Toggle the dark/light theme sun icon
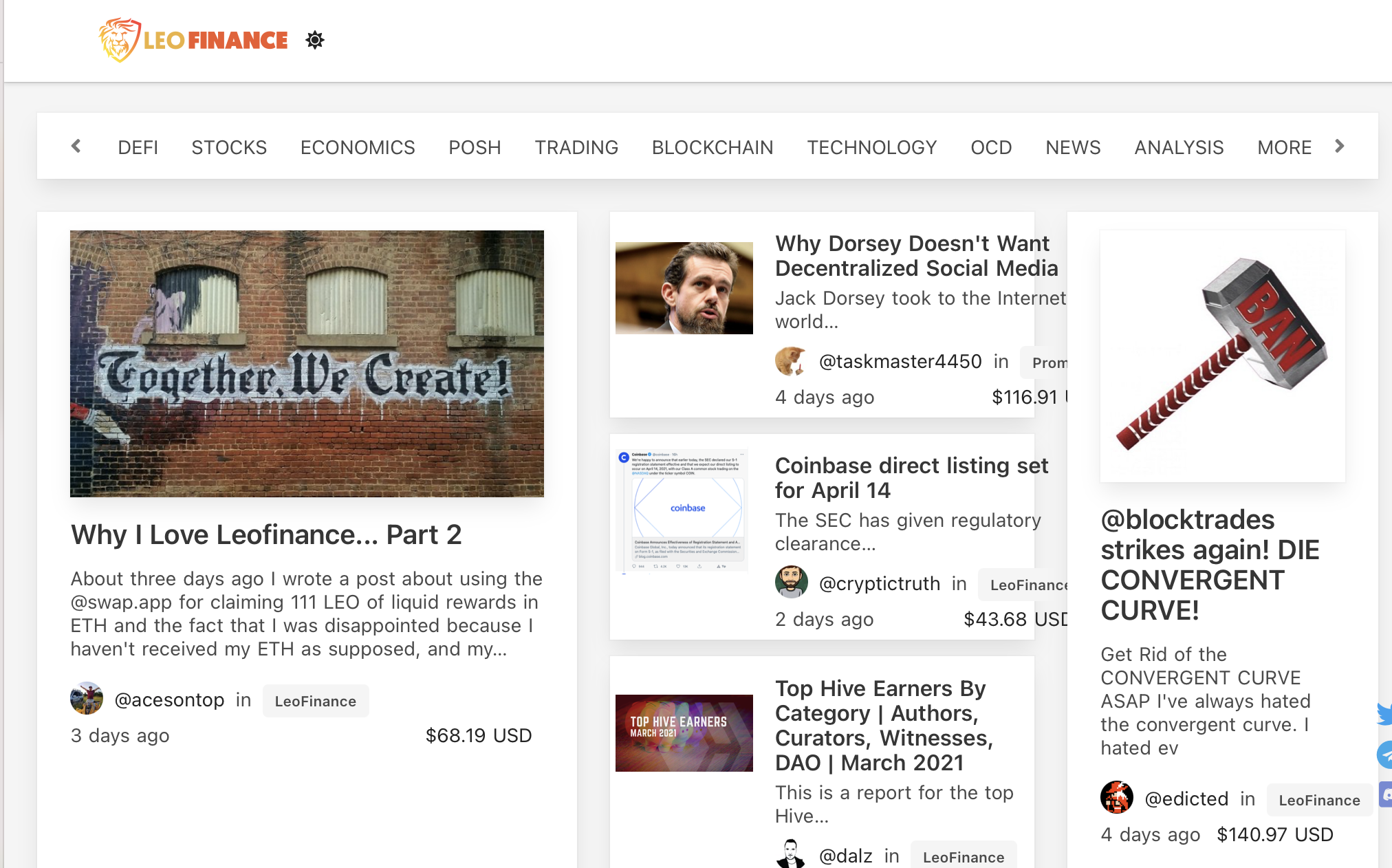 click(x=315, y=40)
